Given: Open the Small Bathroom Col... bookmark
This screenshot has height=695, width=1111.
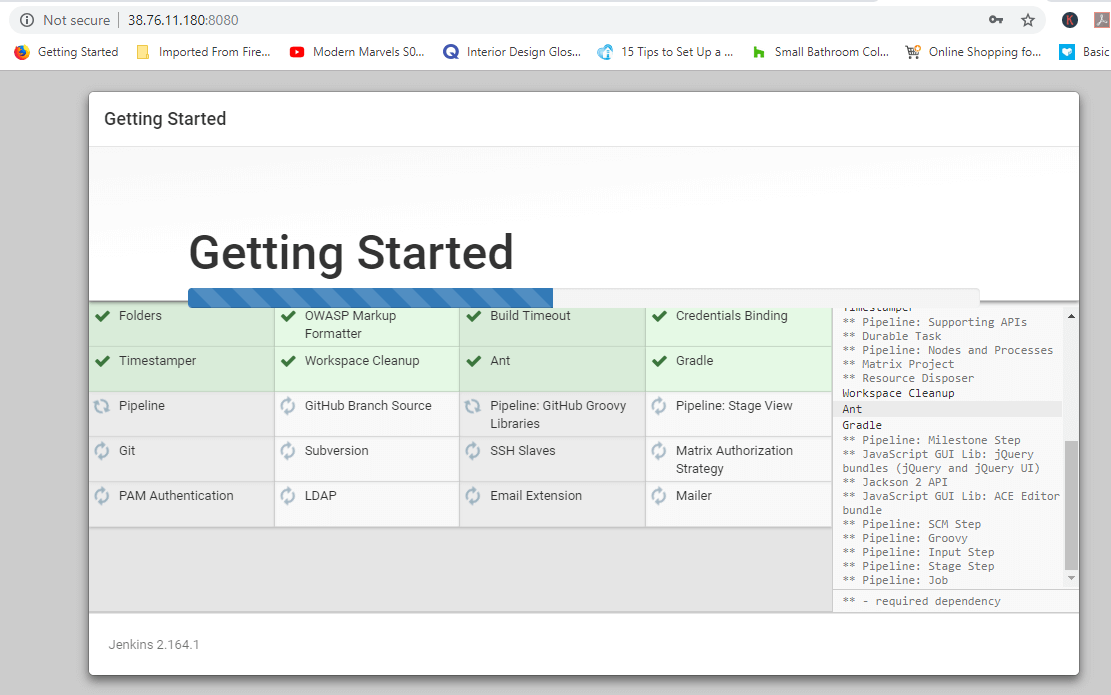Looking at the screenshot, I should tap(820, 52).
